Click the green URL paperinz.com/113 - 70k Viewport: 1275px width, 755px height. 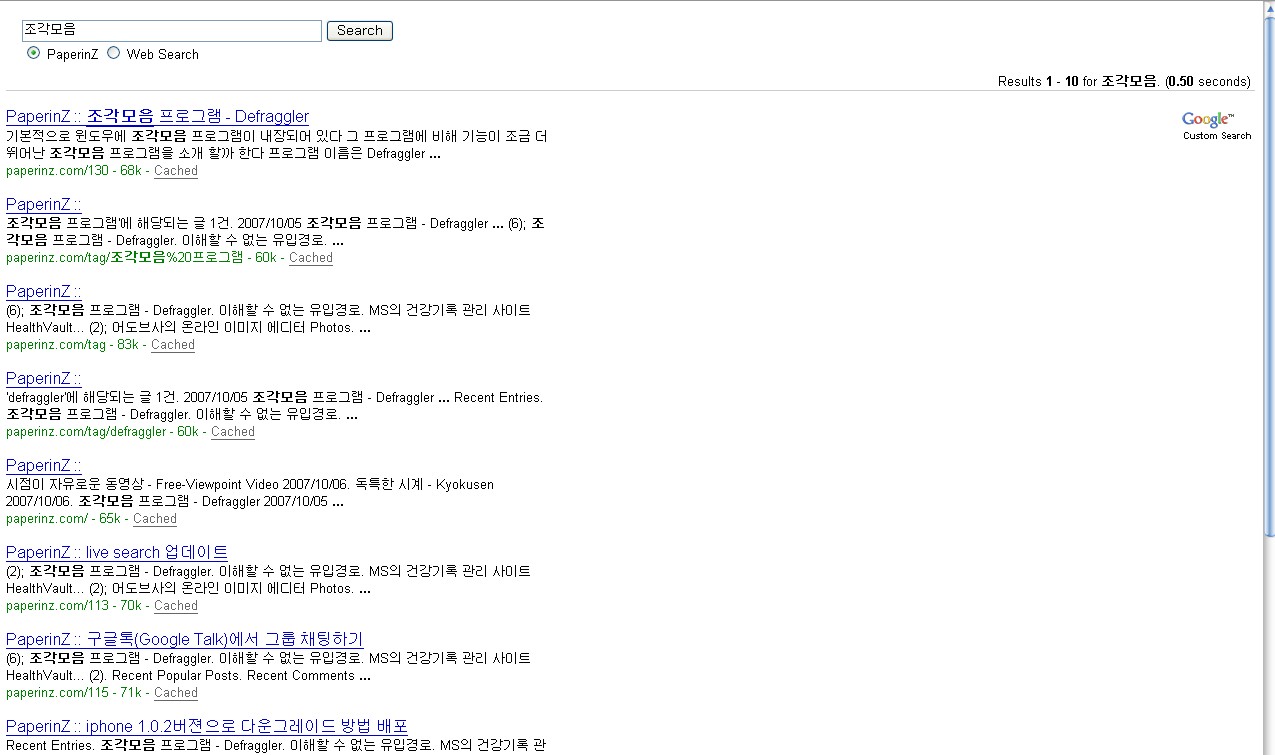[x=74, y=606]
